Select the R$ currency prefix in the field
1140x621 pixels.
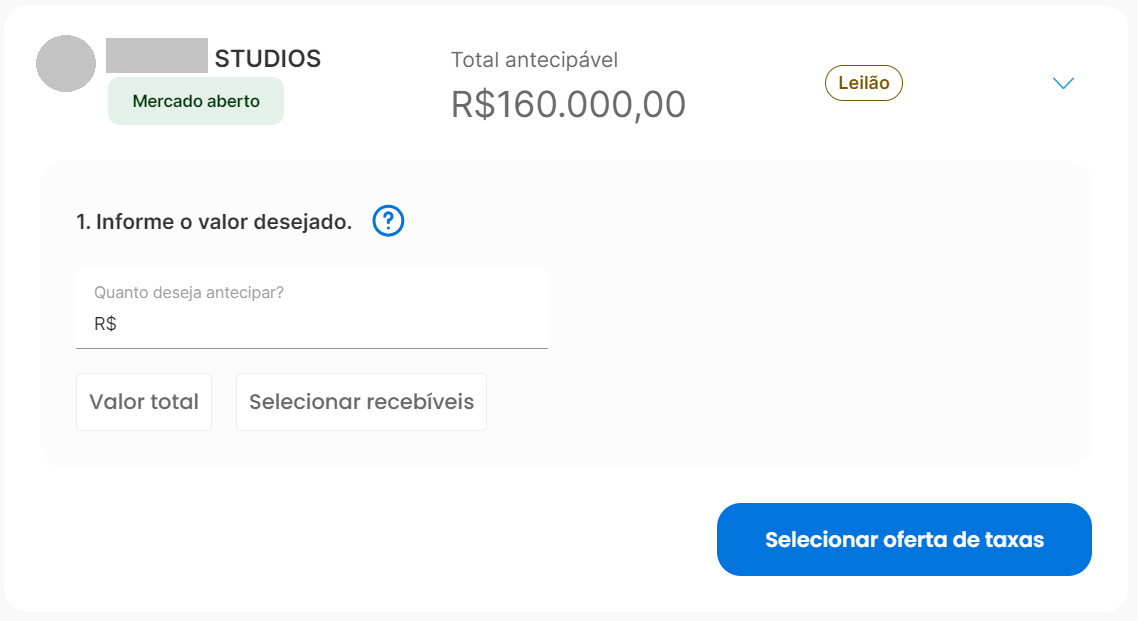point(105,324)
